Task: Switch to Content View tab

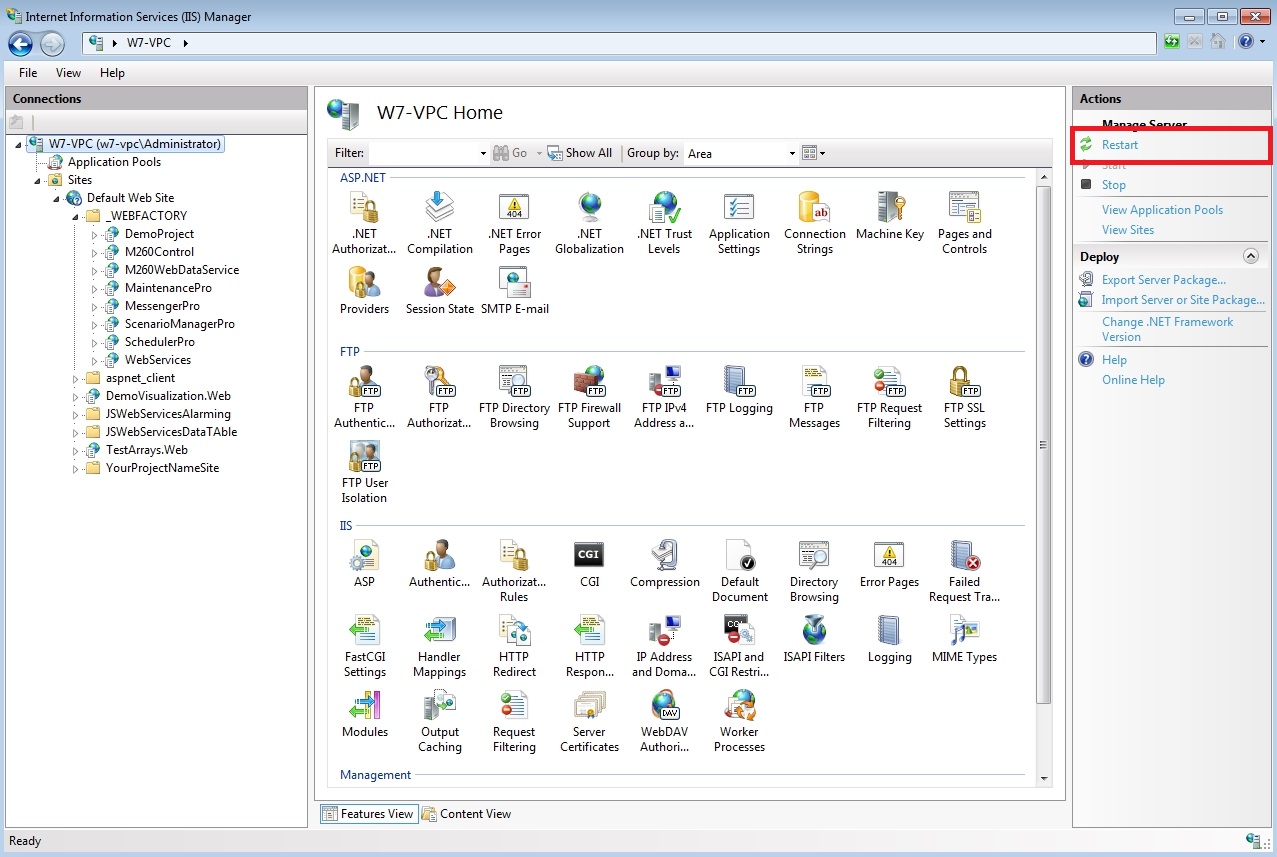Action: click(x=467, y=814)
